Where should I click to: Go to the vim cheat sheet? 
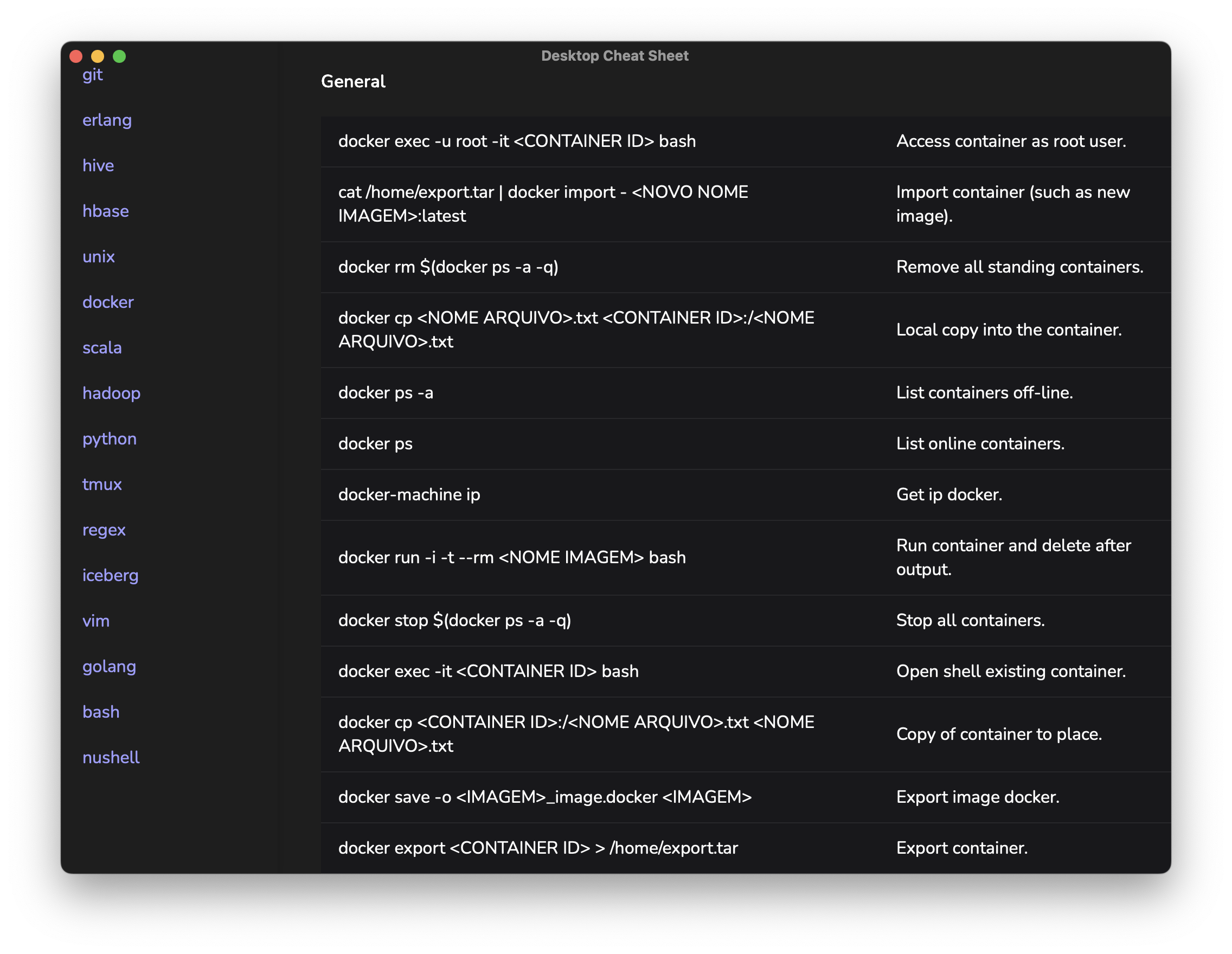(96, 621)
